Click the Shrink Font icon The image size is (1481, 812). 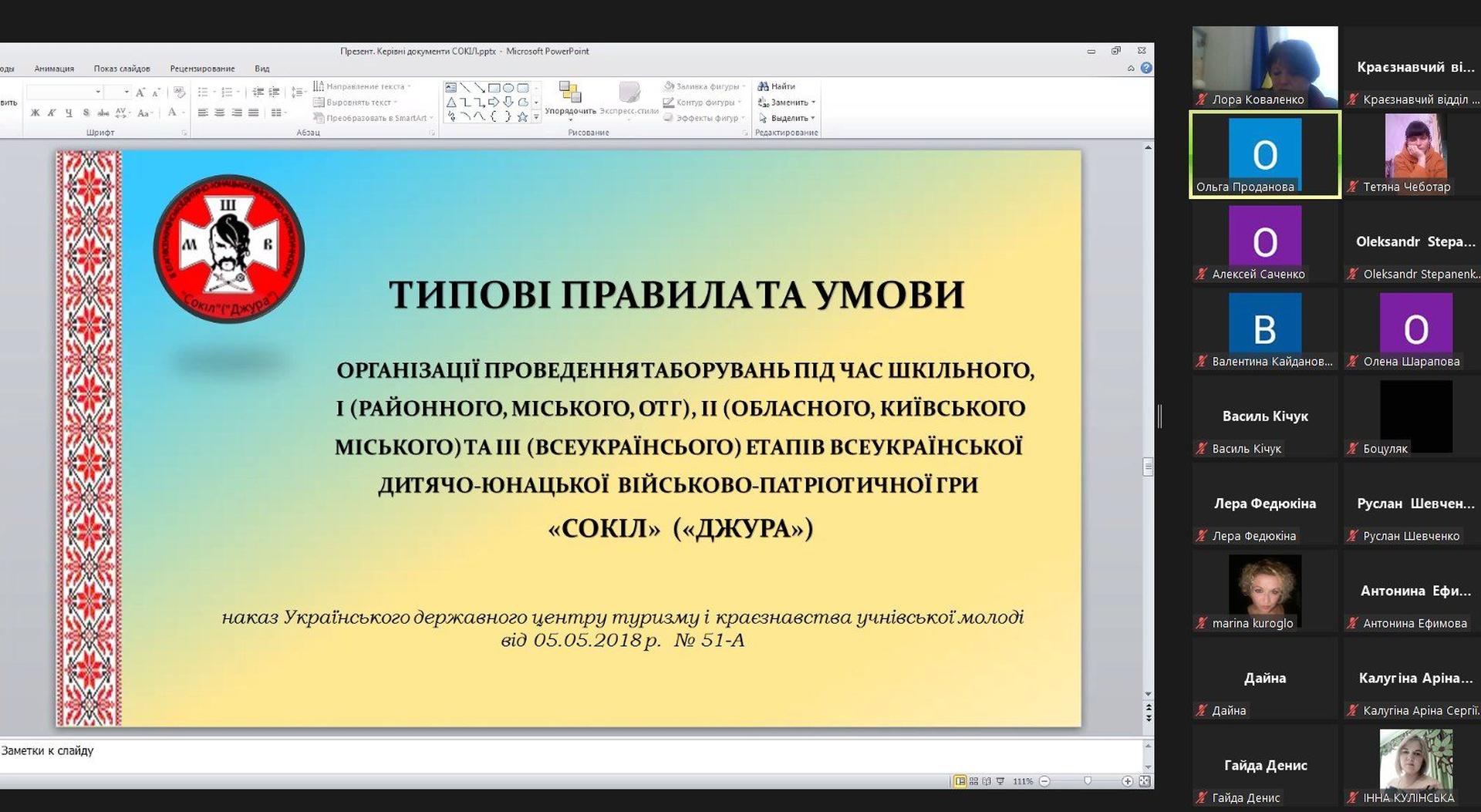(156, 93)
